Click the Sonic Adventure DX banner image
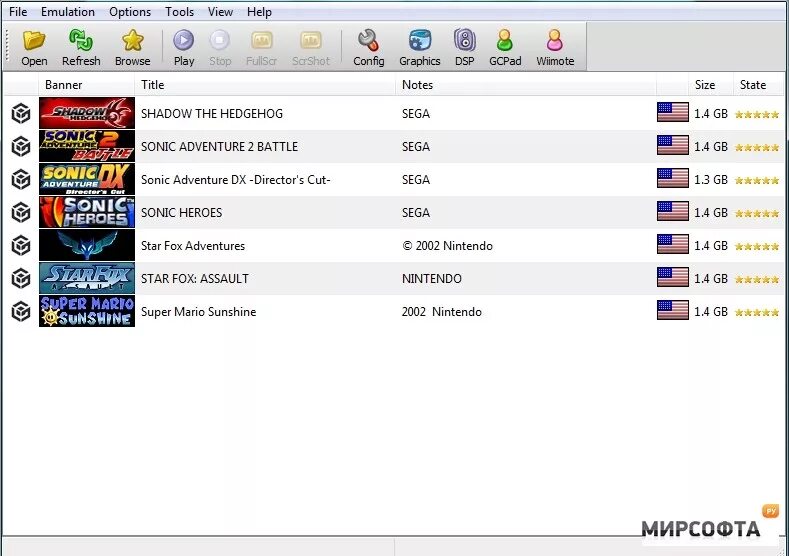The image size is (789, 556). (x=87, y=179)
